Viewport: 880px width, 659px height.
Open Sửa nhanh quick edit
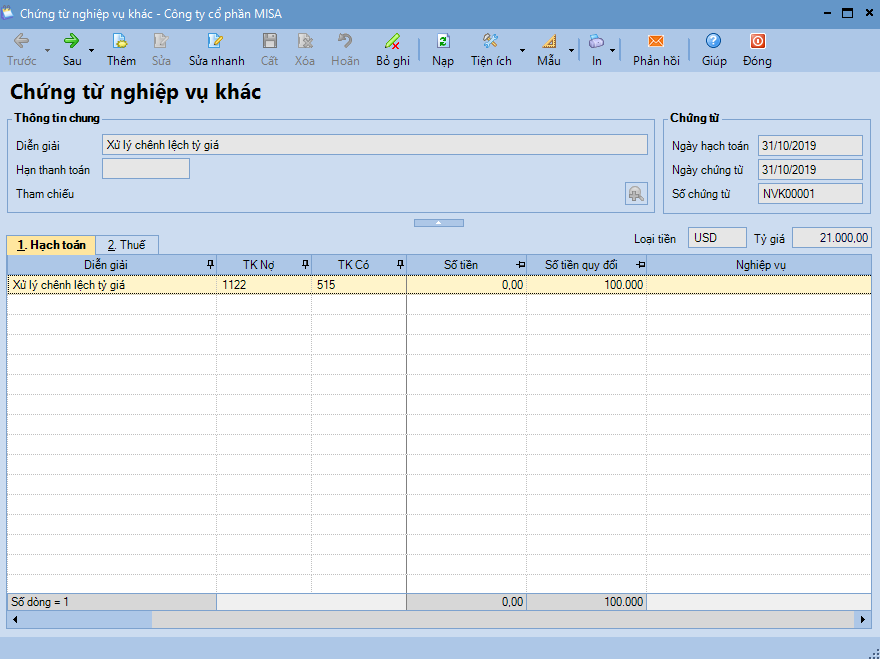217,50
